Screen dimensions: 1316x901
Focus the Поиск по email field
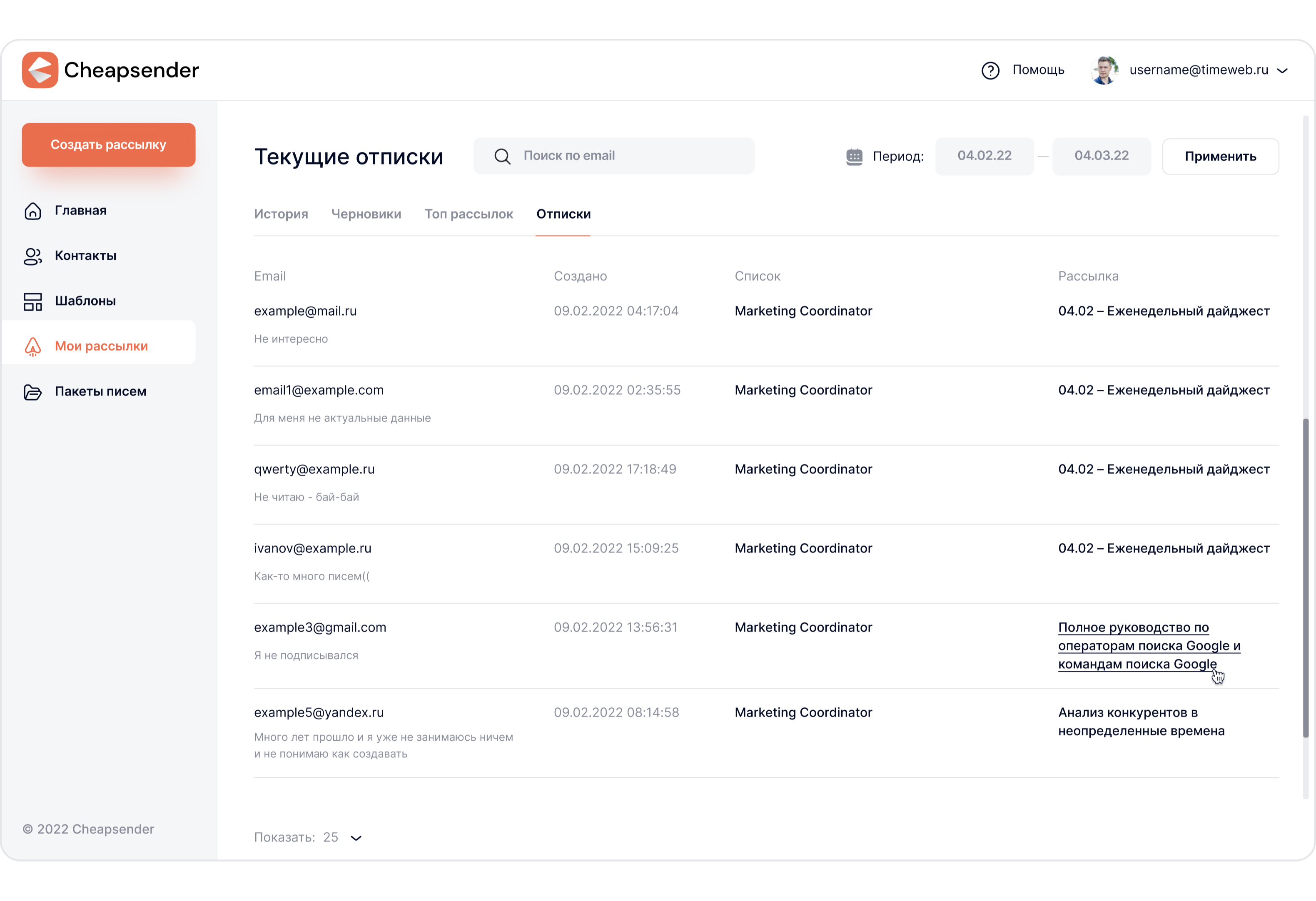614,156
